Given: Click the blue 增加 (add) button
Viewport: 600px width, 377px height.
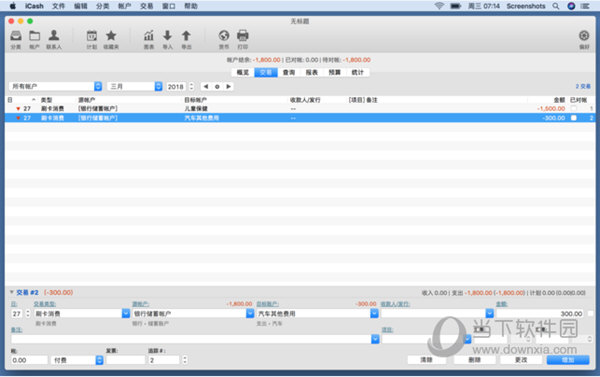Looking at the screenshot, I should [568, 360].
